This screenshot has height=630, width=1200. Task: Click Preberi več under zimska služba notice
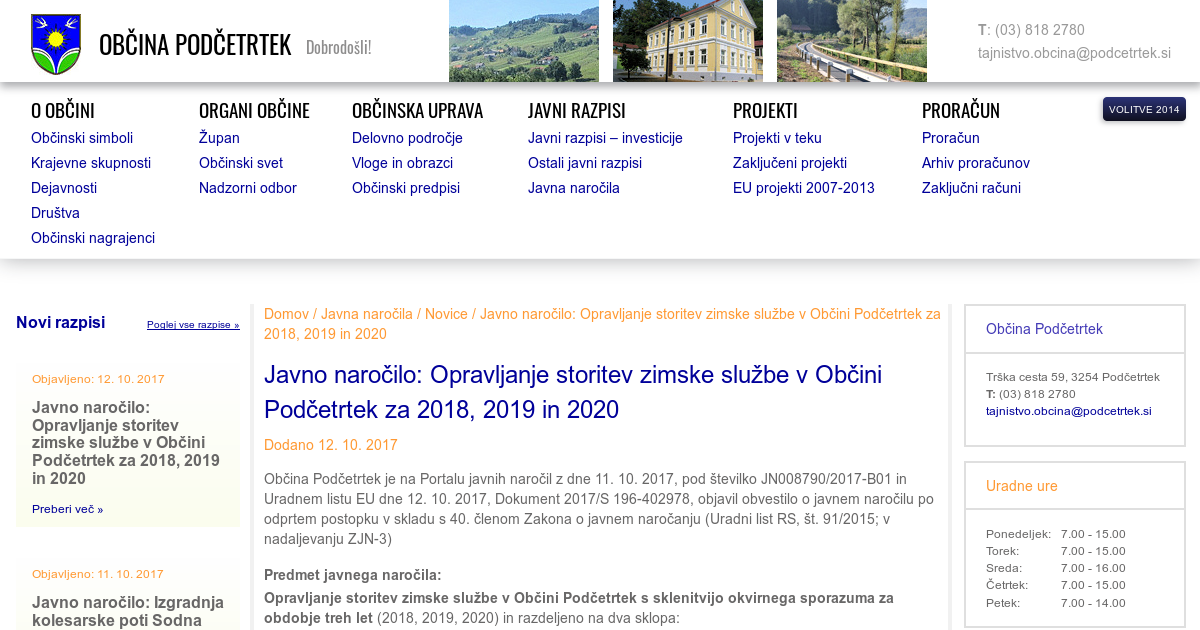pos(67,509)
